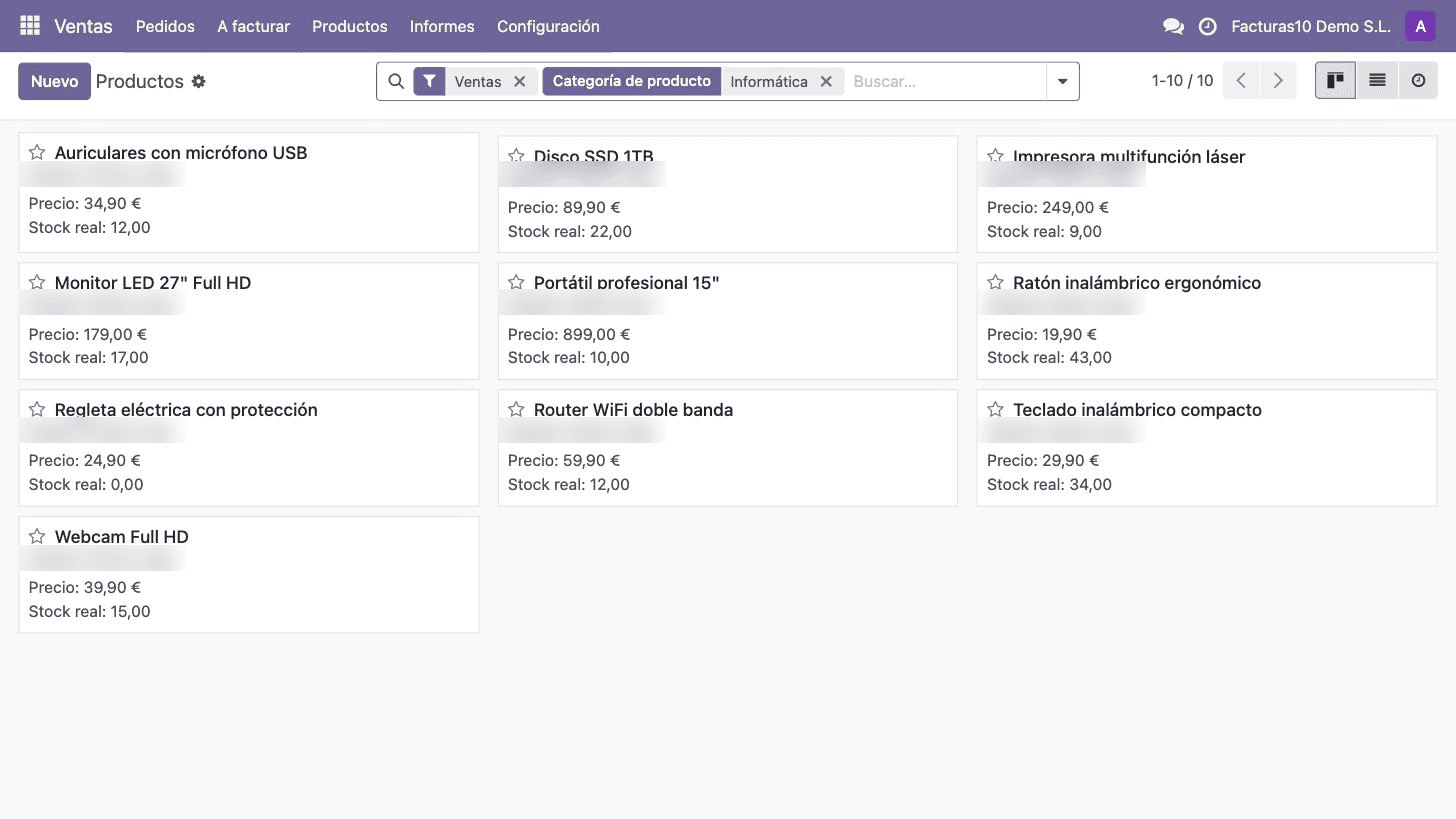Screen dimensions: 1456x819
Task: Switch to kanban view
Action: click(x=1335, y=81)
